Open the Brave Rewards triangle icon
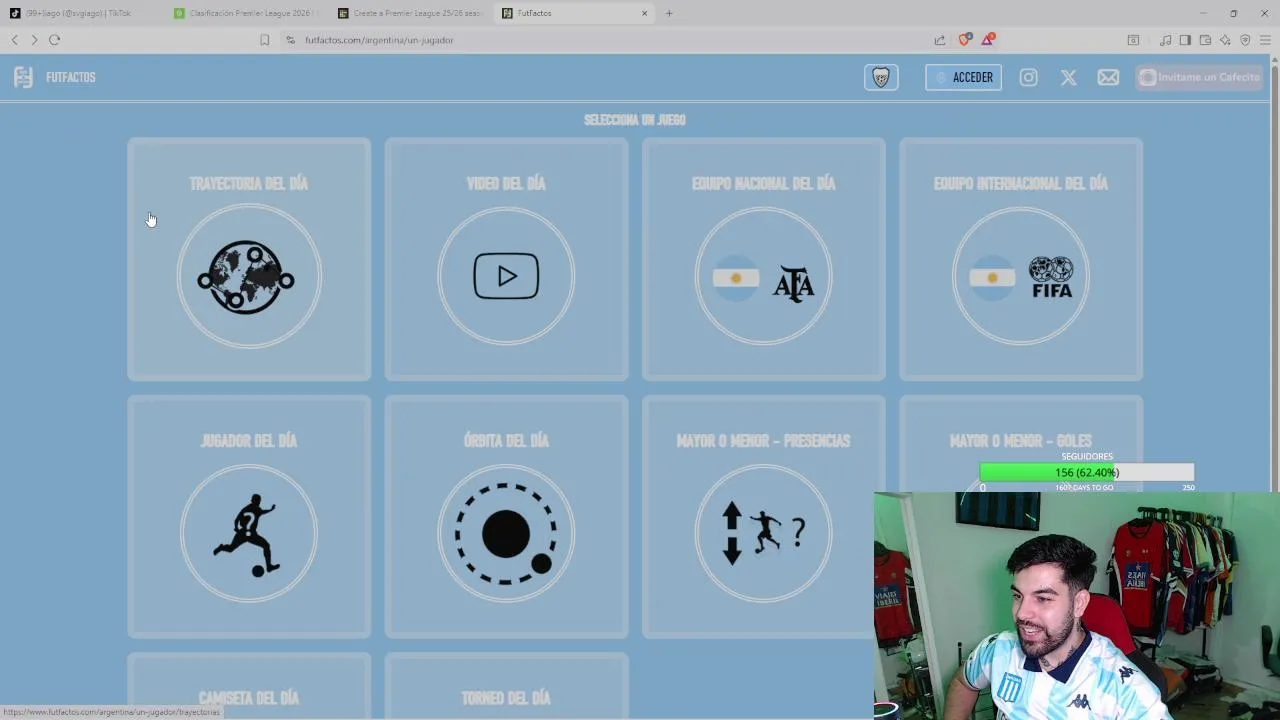 click(987, 40)
